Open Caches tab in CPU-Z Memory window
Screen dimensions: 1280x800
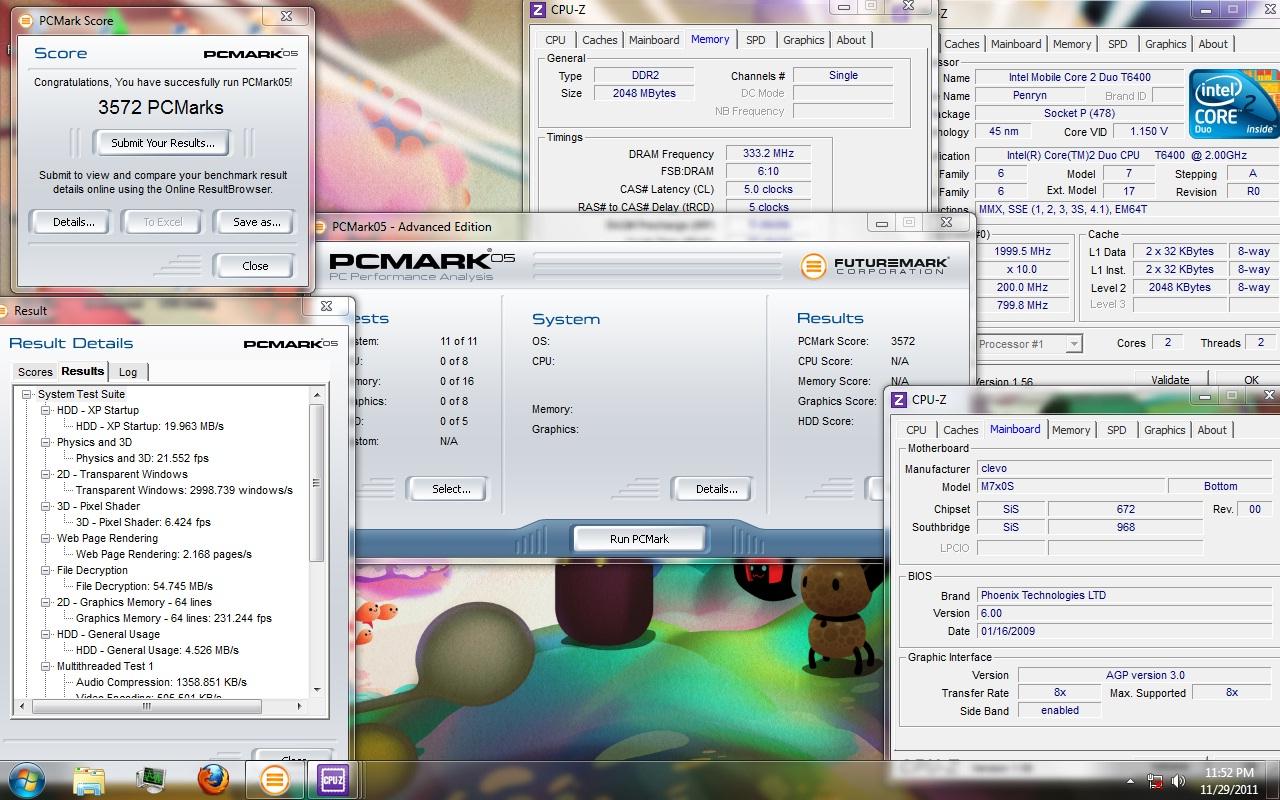(600, 40)
